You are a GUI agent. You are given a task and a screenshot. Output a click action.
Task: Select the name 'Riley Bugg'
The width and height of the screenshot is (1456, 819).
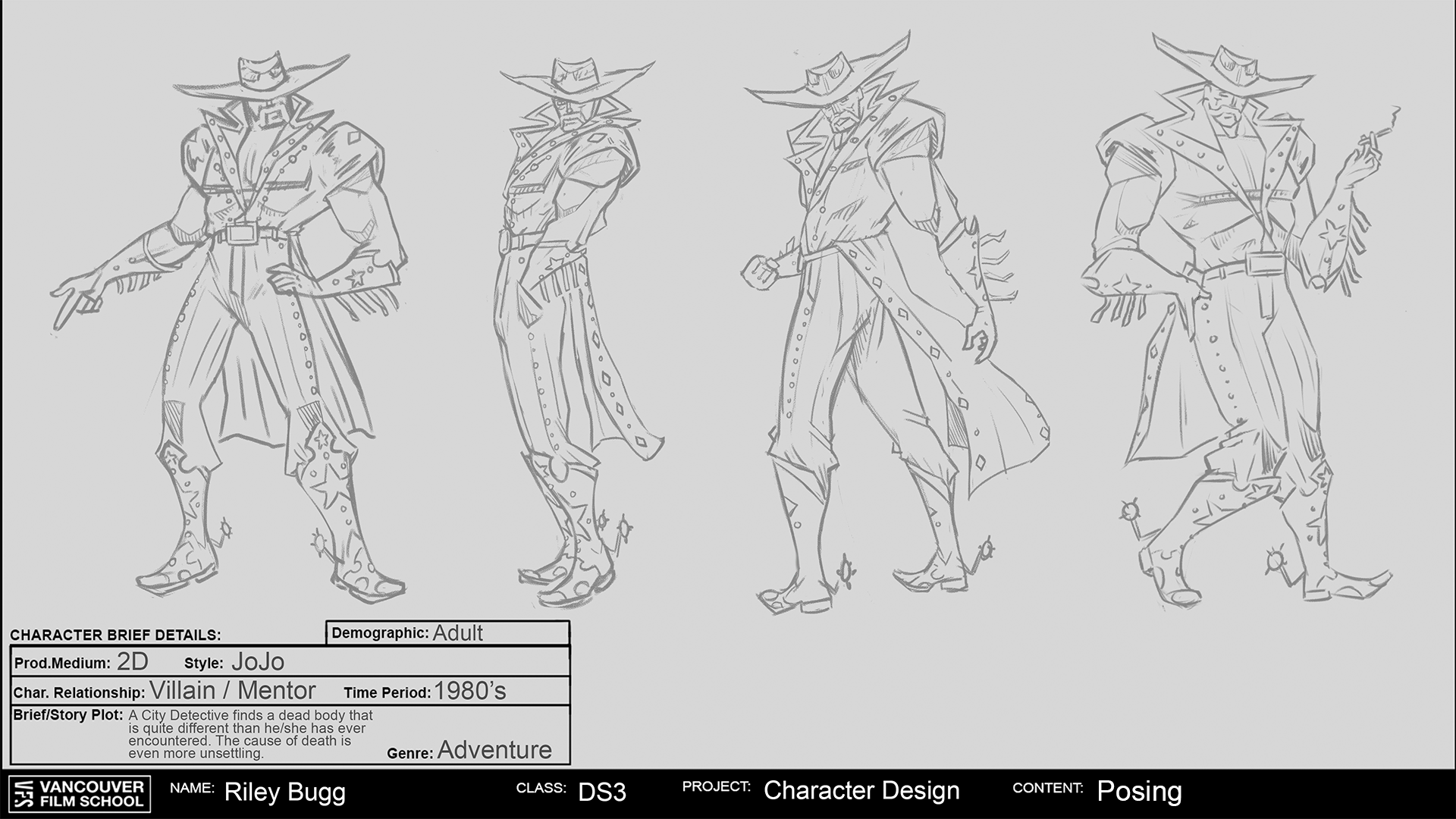285,792
